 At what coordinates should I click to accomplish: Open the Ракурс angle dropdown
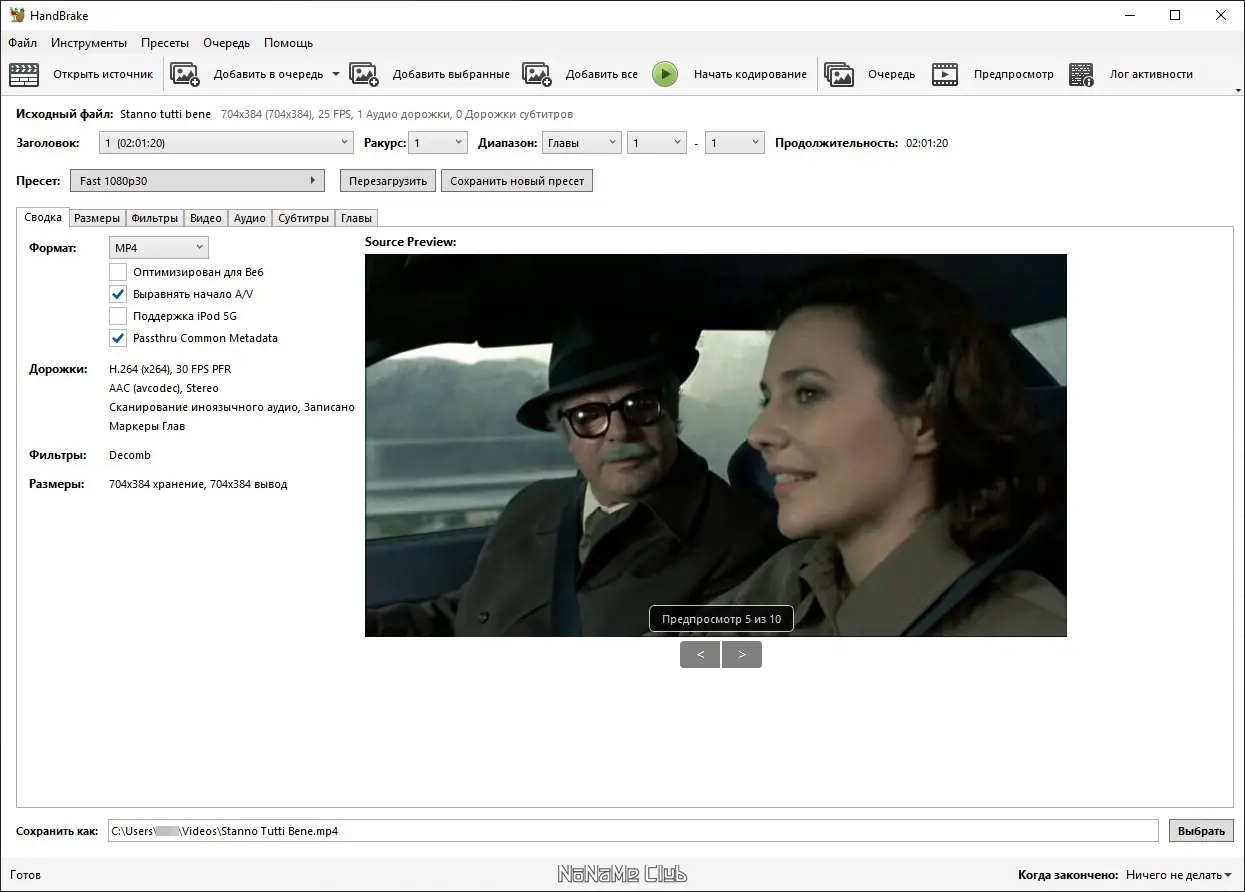click(x=439, y=143)
